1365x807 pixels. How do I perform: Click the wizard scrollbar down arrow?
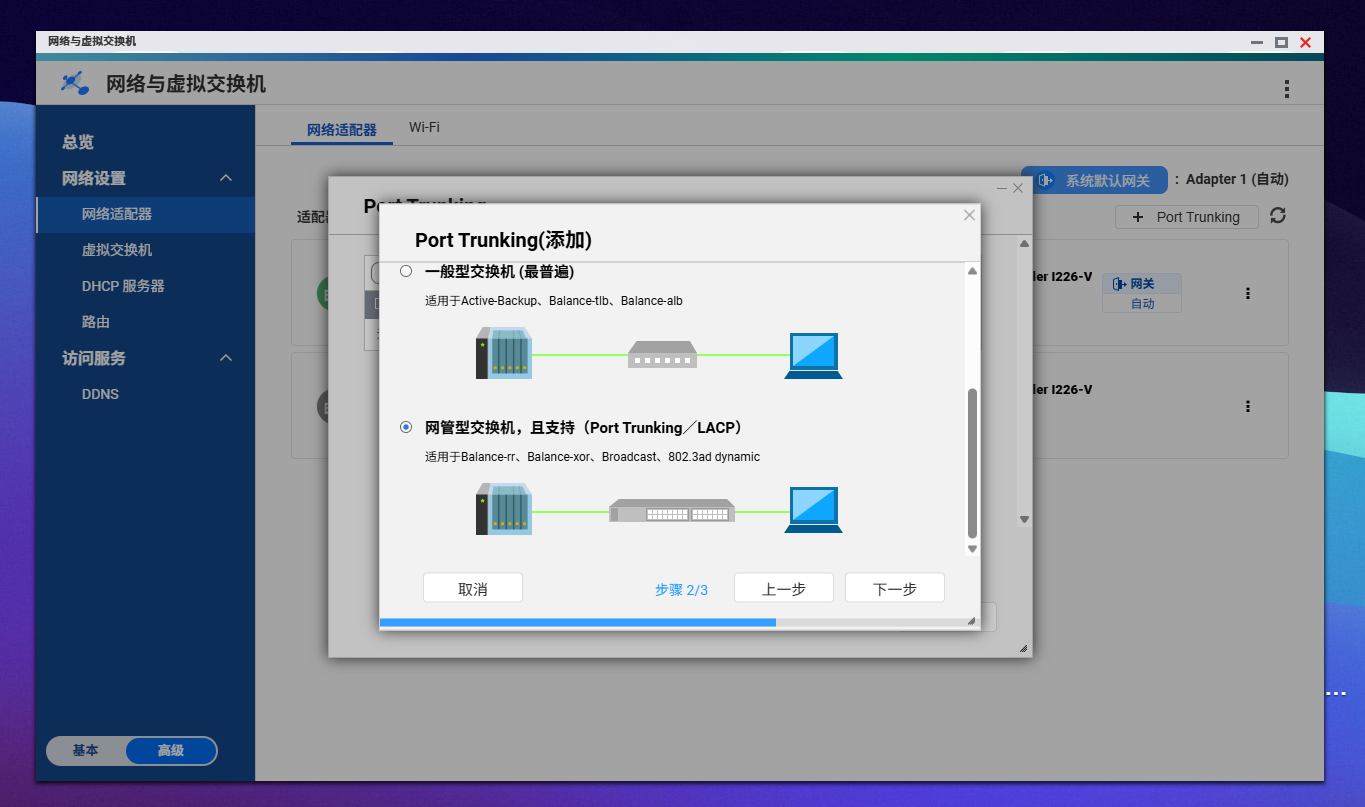[972, 549]
